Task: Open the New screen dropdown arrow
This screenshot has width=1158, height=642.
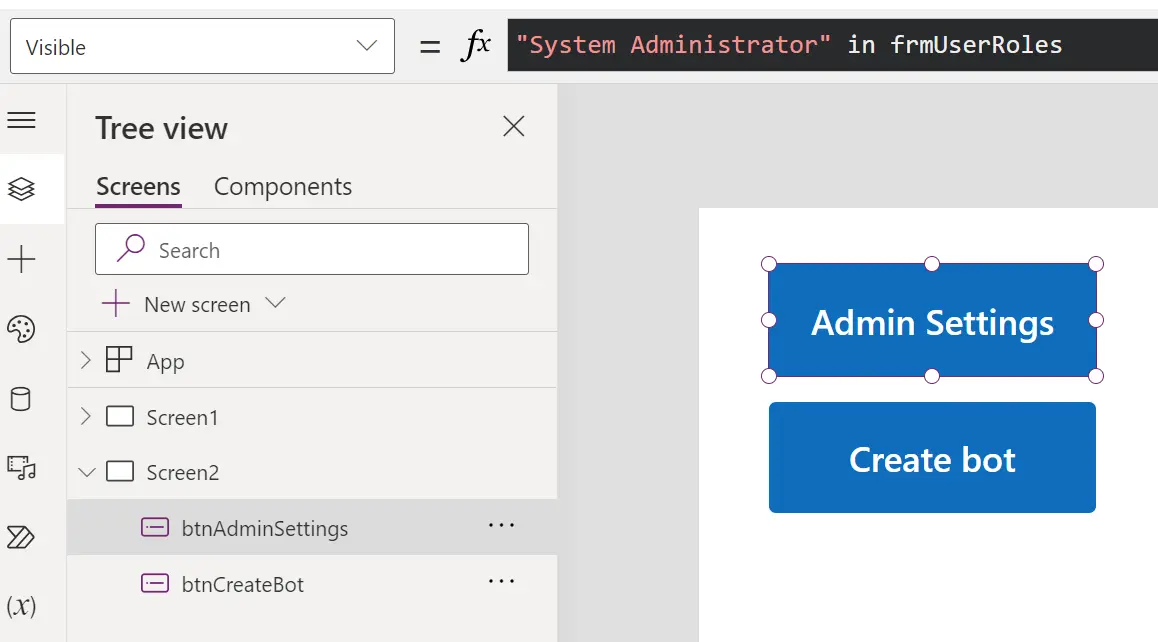Action: [x=275, y=304]
